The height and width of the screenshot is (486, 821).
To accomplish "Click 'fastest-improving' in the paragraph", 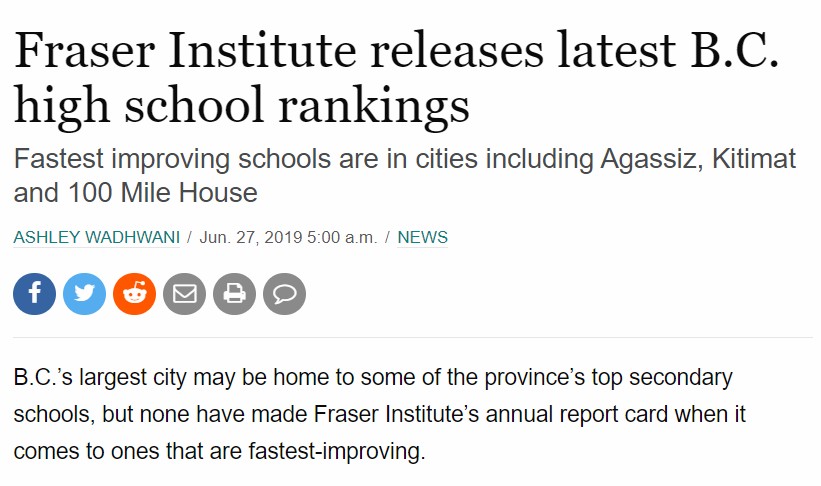I will pyautogui.click(x=337, y=451).
